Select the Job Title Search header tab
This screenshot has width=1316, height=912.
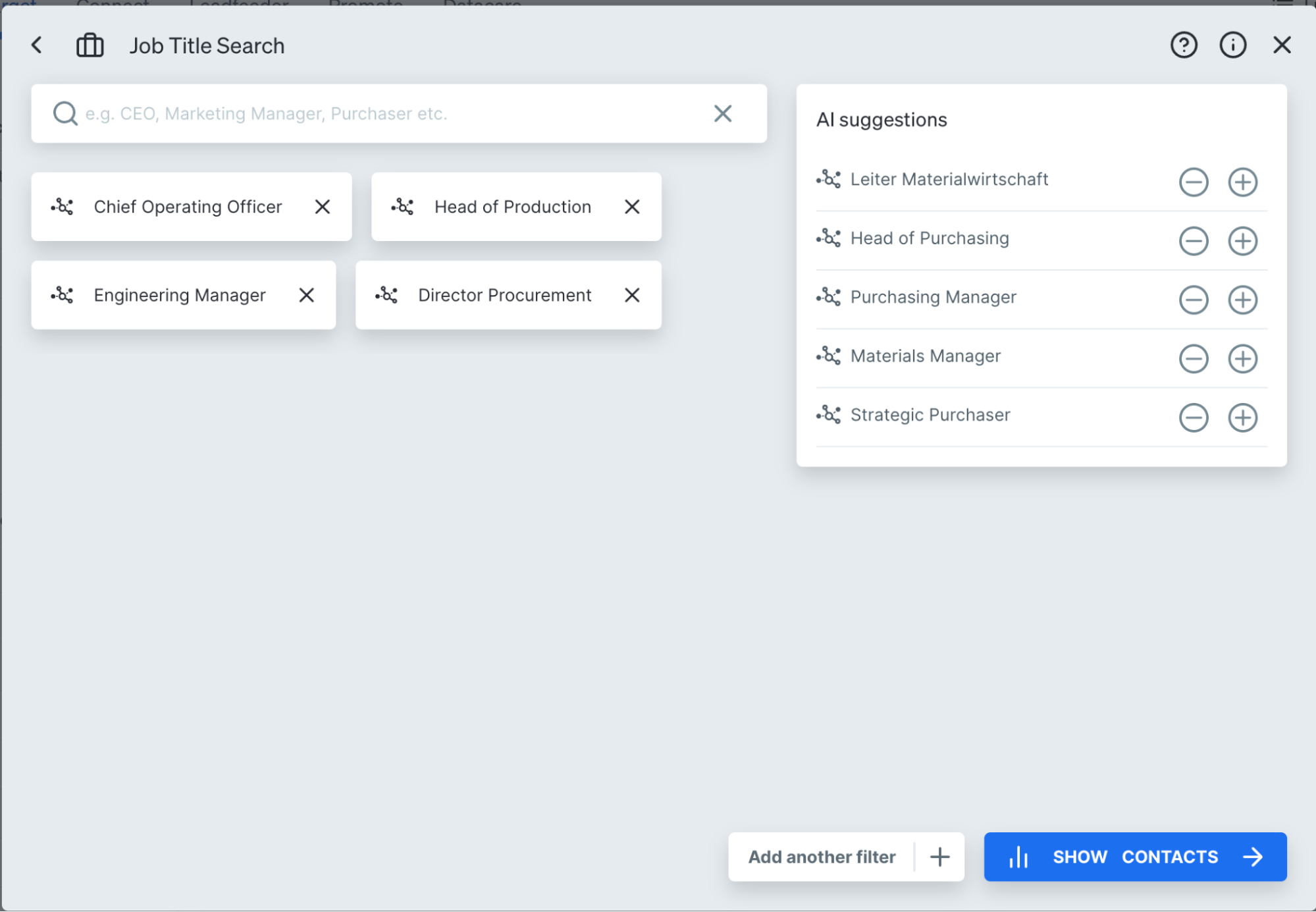pyautogui.click(x=207, y=45)
